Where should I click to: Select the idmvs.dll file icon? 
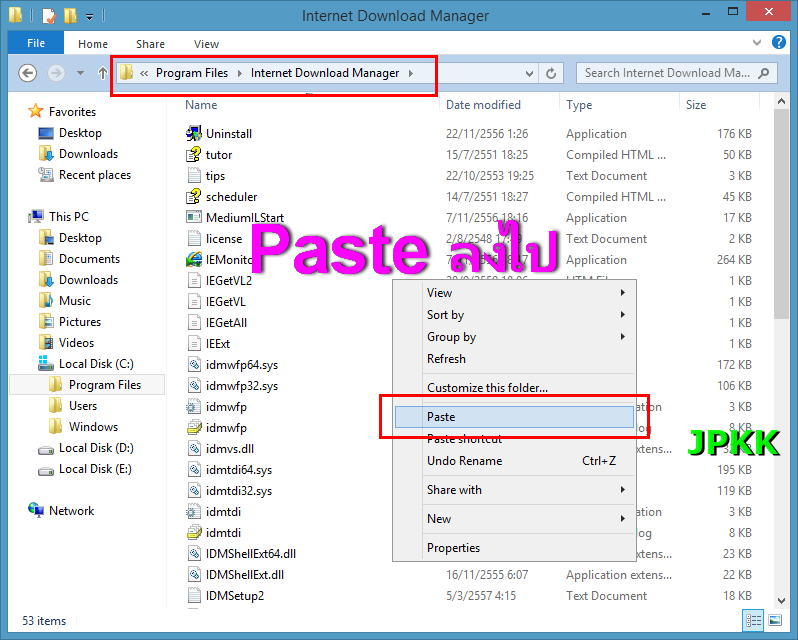click(193, 448)
